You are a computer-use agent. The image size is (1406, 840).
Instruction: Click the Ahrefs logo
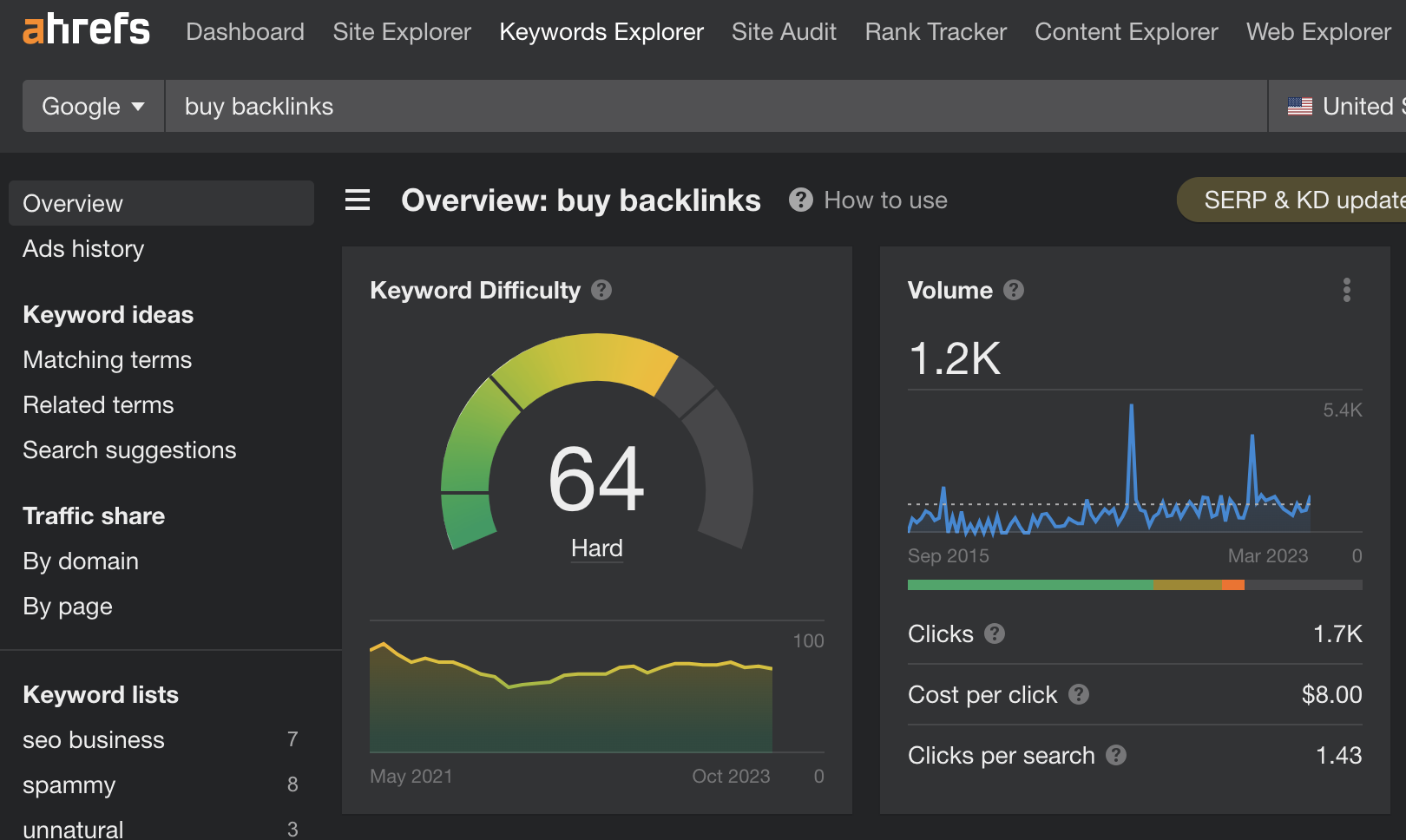(x=86, y=30)
